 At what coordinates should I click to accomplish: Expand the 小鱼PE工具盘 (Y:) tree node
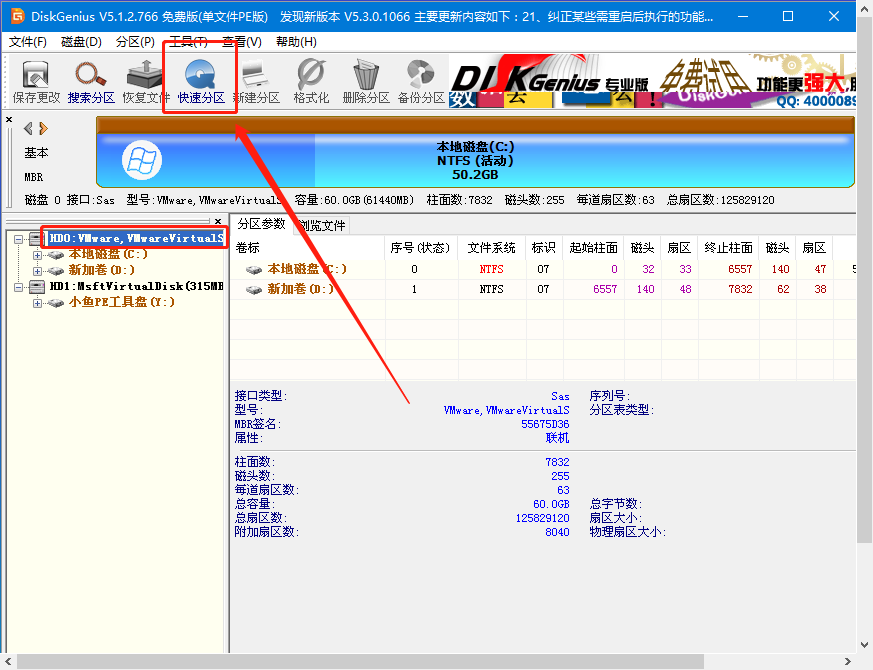tap(37, 302)
